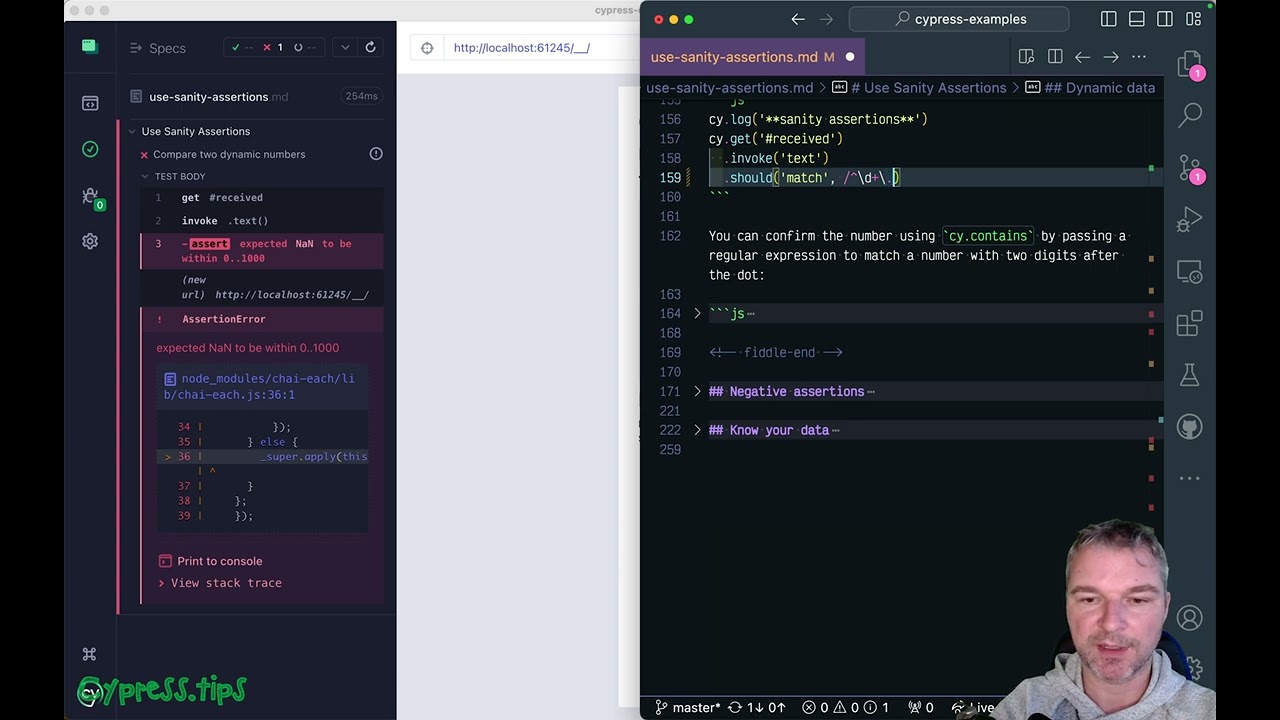Open the cypress-examples command center search
Image resolution: width=1280 pixels, height=720 pixels.
point(959,19)
